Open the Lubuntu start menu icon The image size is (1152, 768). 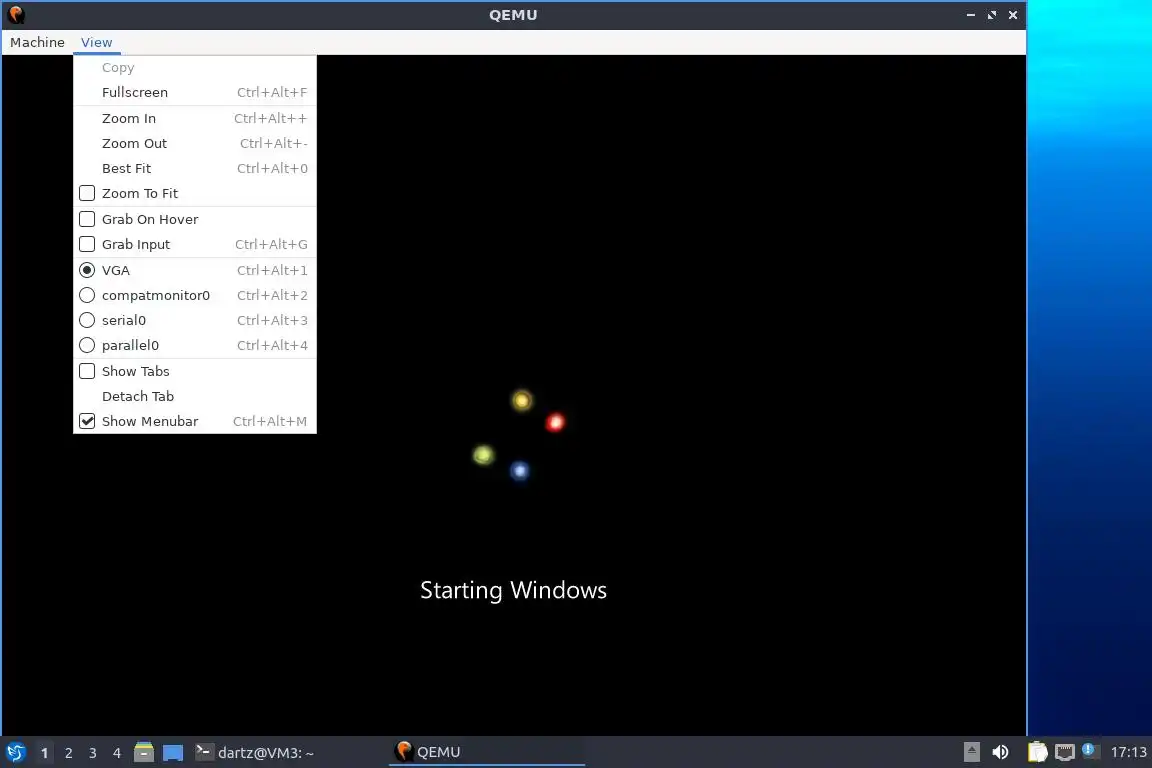[x=15, y=753]
